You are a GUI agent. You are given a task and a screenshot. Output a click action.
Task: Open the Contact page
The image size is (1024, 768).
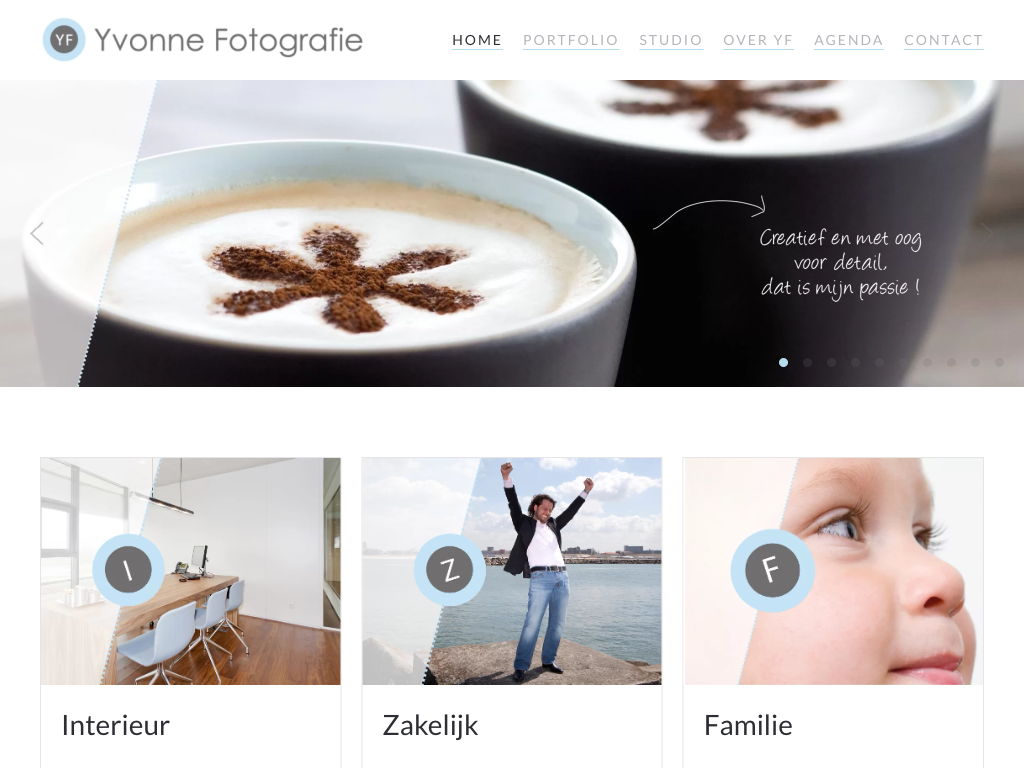pyautogui.click(x=944, y=40)
